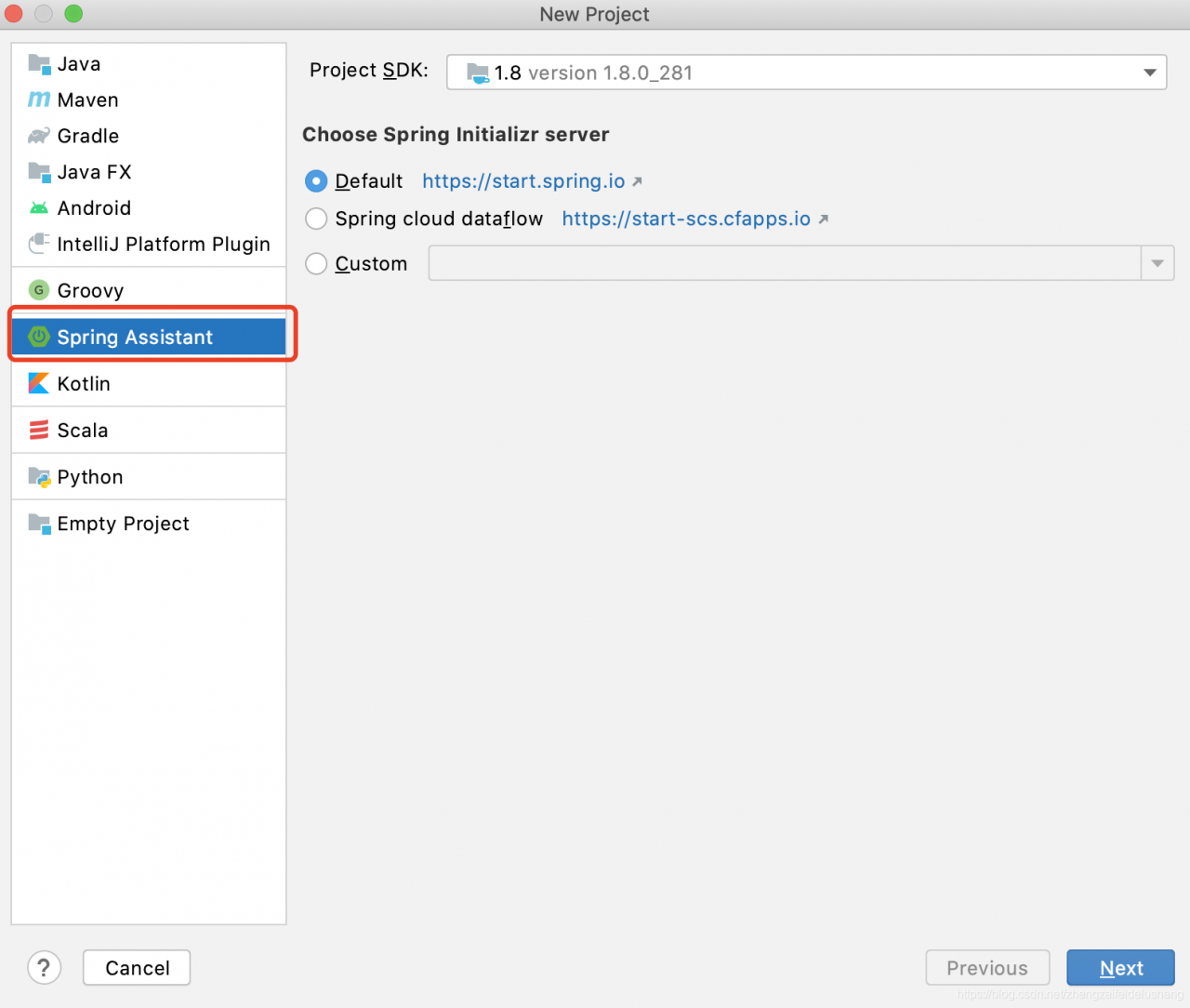Click external link arrow after start-scs.cfapps.io
The height and width of the screenshot is (1008, 1190).
coord(823,219)
